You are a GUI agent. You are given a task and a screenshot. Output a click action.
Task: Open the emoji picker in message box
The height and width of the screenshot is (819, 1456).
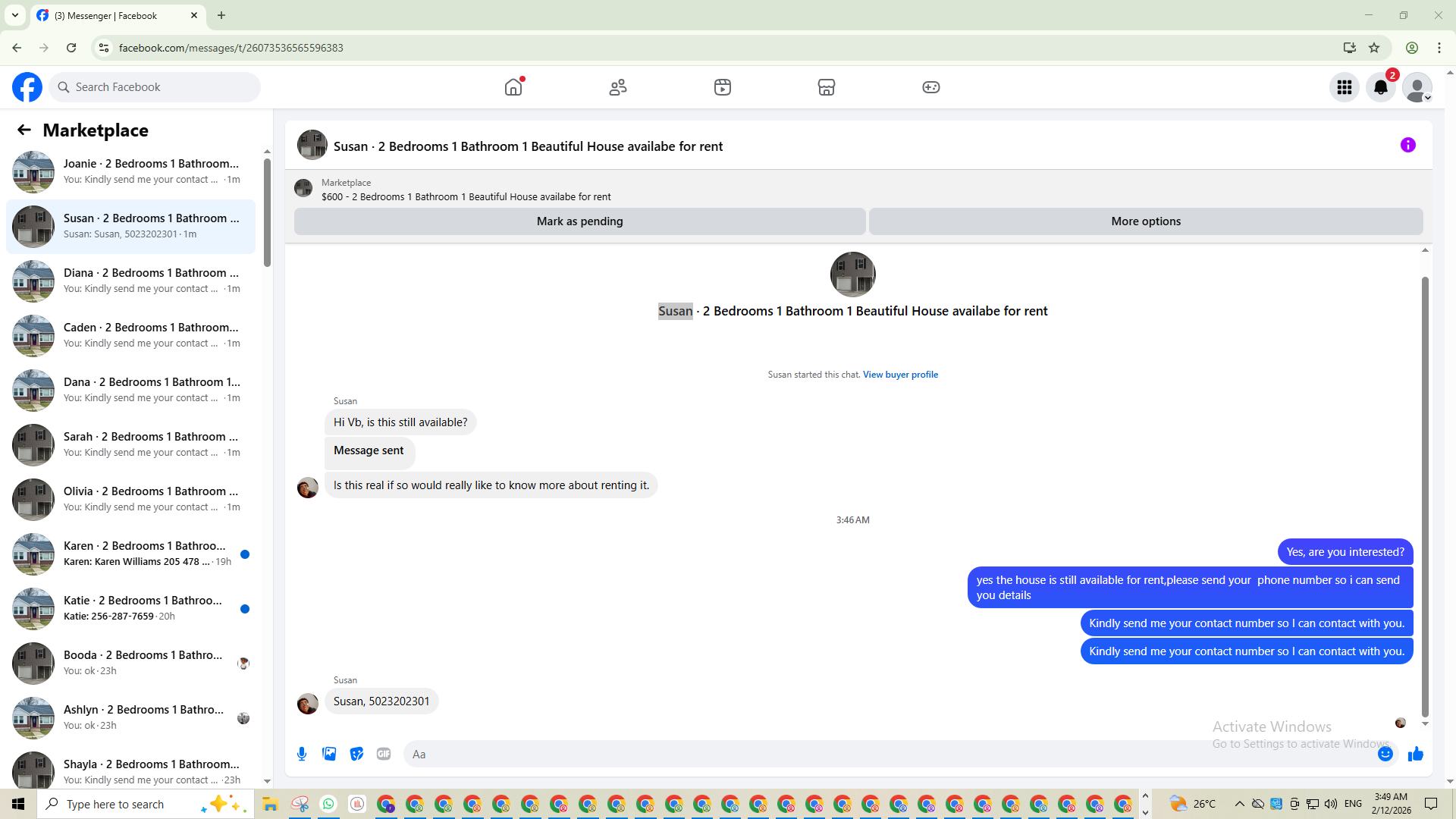[1385, 754]
